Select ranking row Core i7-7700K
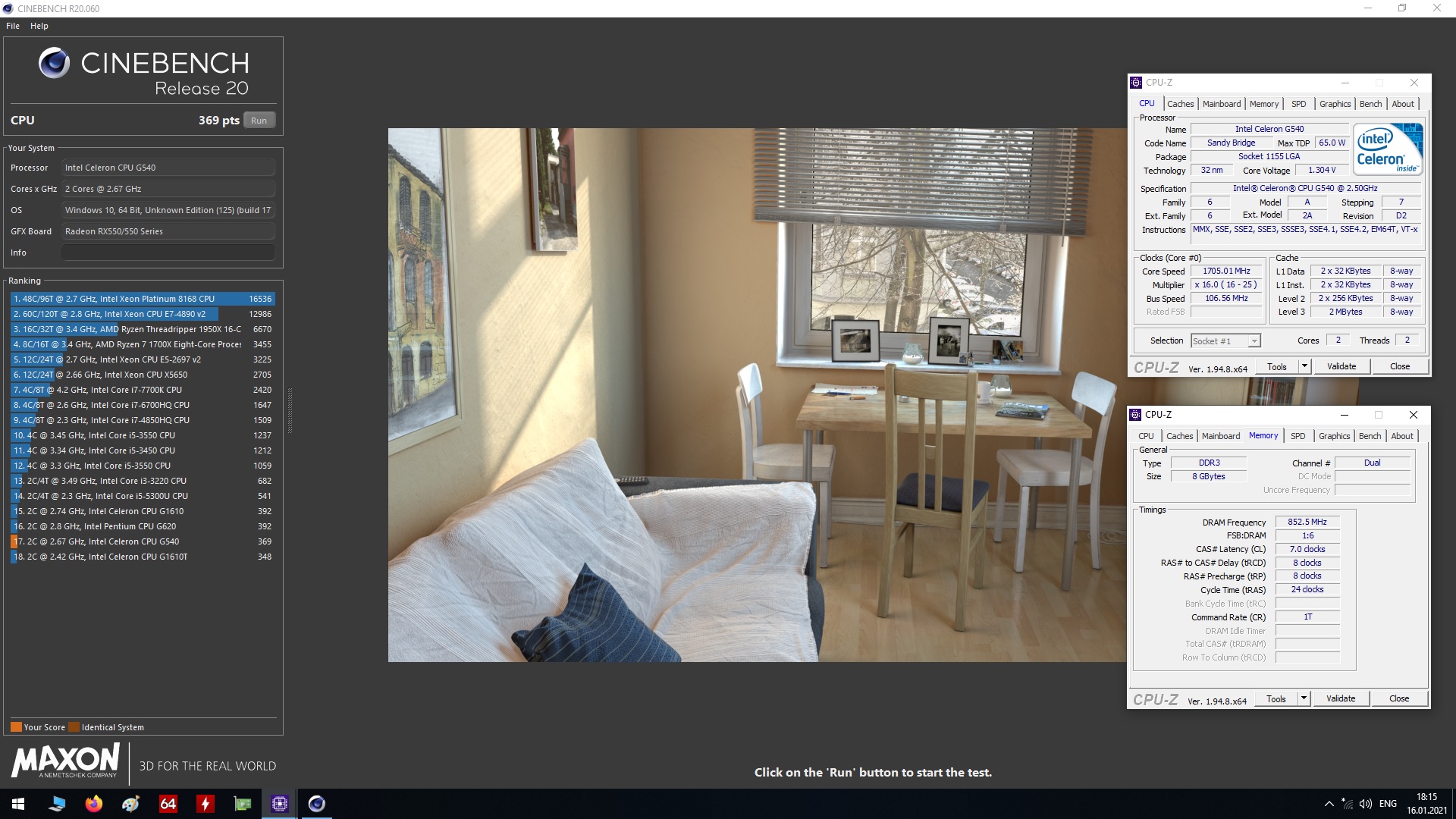This screenshot has height=819, width=1456. [143, 390]
